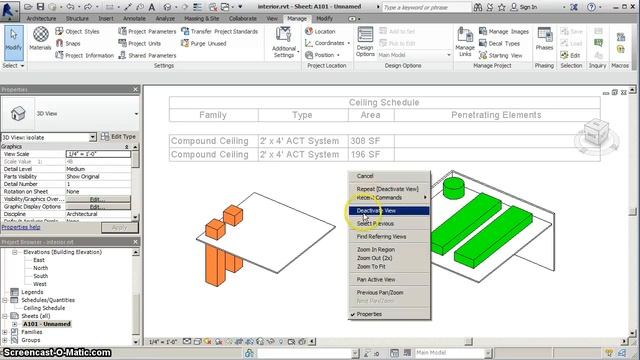Open Recent Commands submenu
Image resolution: width=640 pixels, height=360 pixels.
[389, 198]
